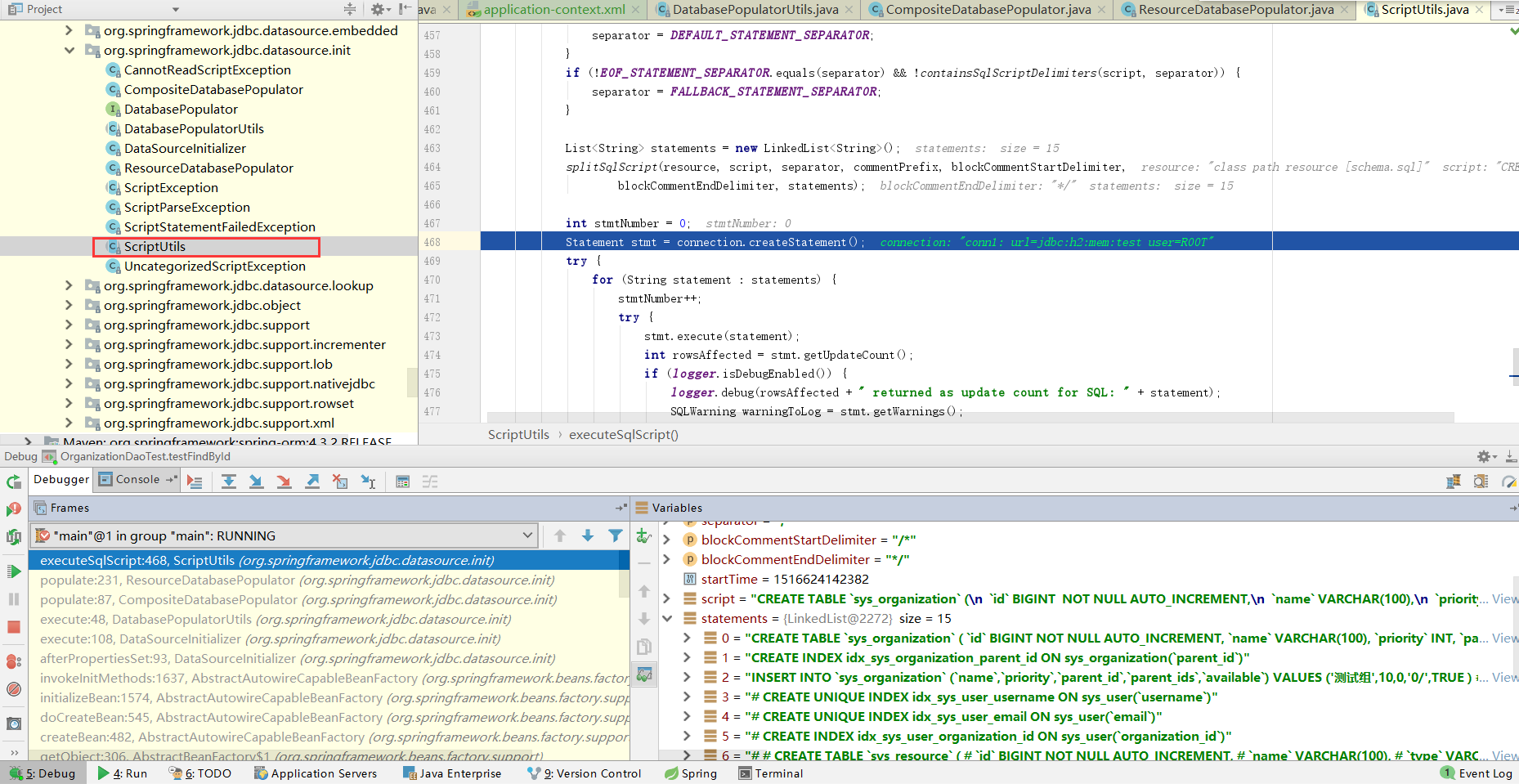This screenshot has width=1519, height=784.
Task: Toggle the frames filter funnel icon
Action: (616, 536)
